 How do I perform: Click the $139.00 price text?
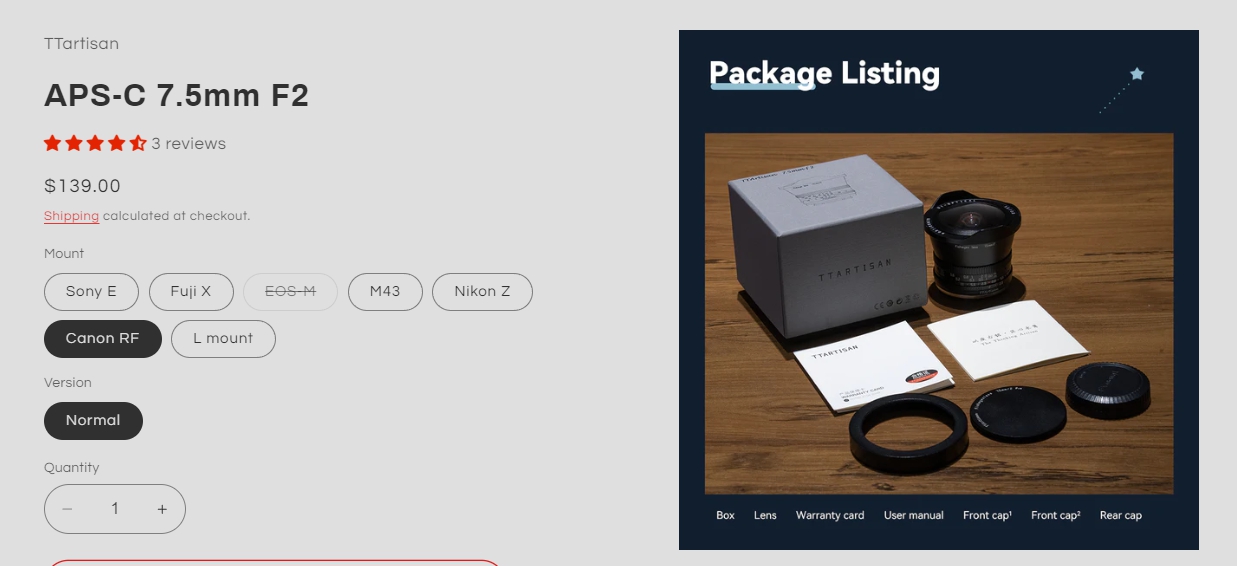[82, 186]
